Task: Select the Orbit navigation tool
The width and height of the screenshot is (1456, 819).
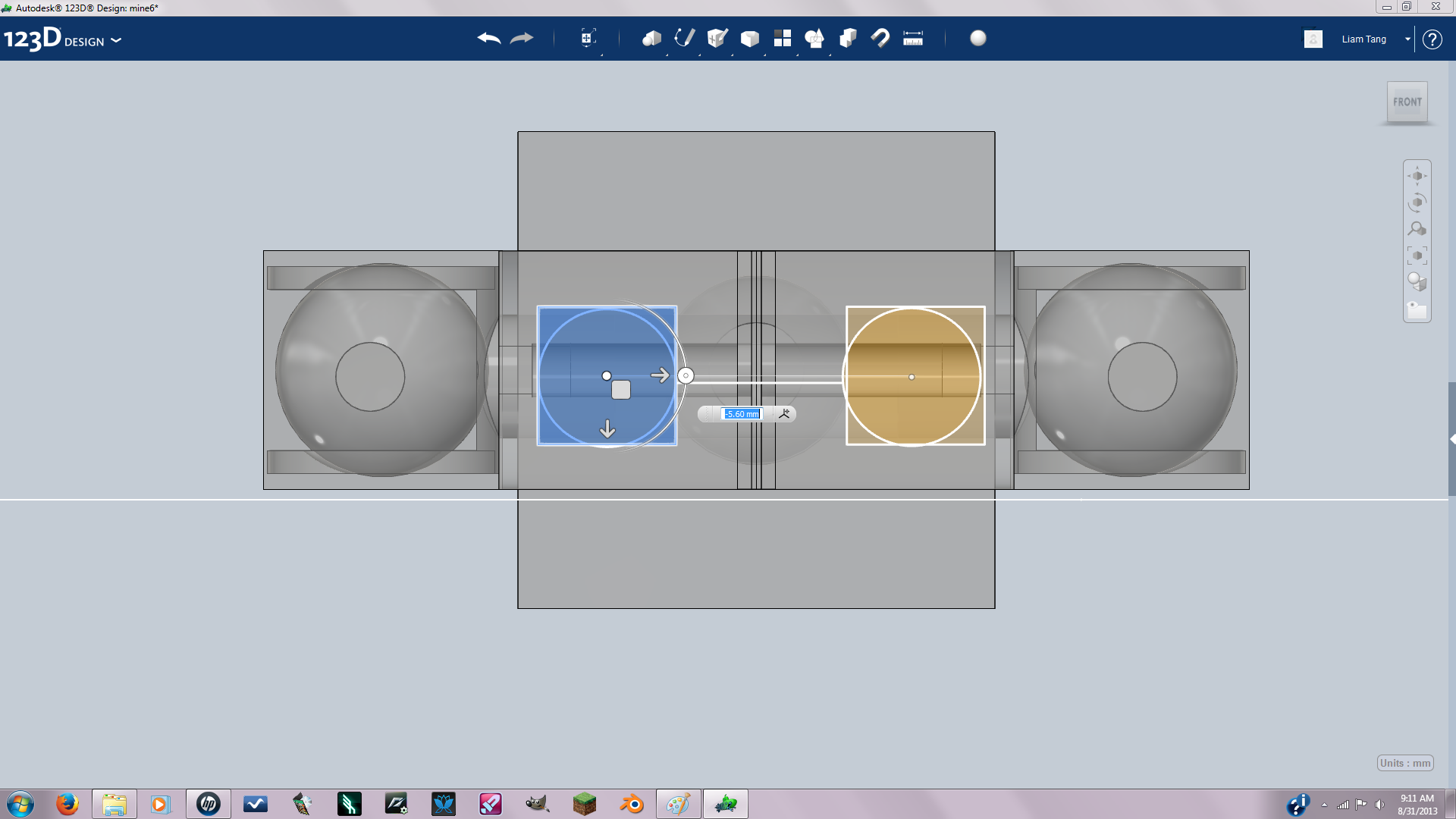Action: [1417, 202]
